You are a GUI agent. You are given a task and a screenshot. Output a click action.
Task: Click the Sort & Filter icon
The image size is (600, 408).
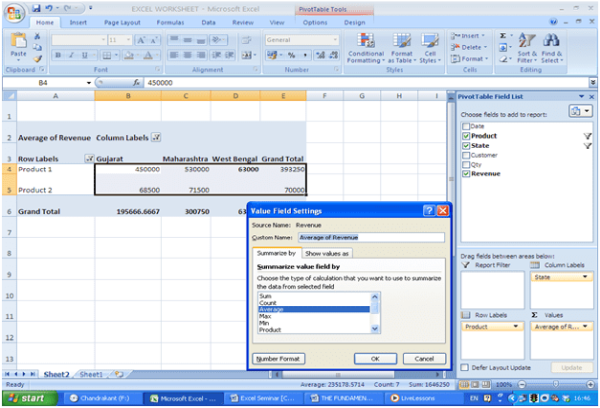coord(527,52)
